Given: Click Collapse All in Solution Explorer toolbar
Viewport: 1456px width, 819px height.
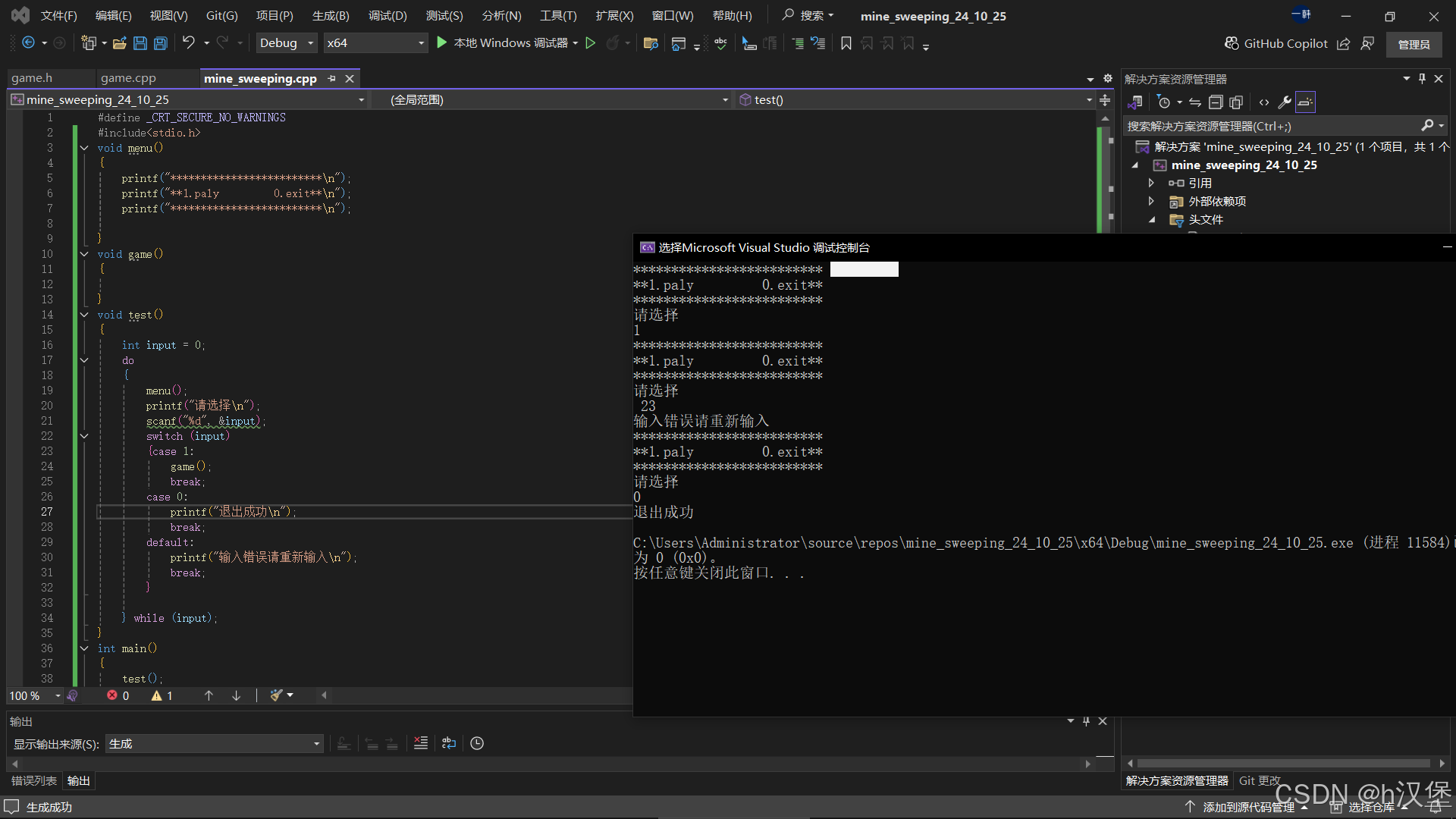Looking at the screenshot, I should click(x=1216, y=102).
